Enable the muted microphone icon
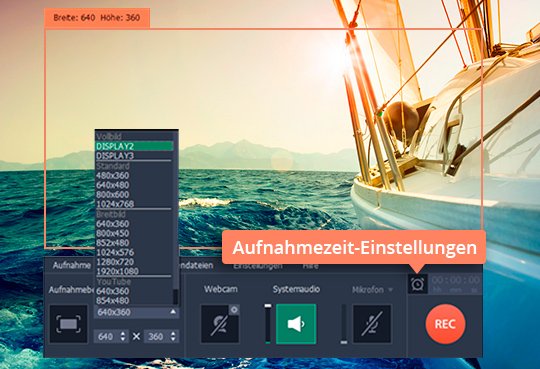Viewport: 540px width, 369px height. tap(372, 324)
